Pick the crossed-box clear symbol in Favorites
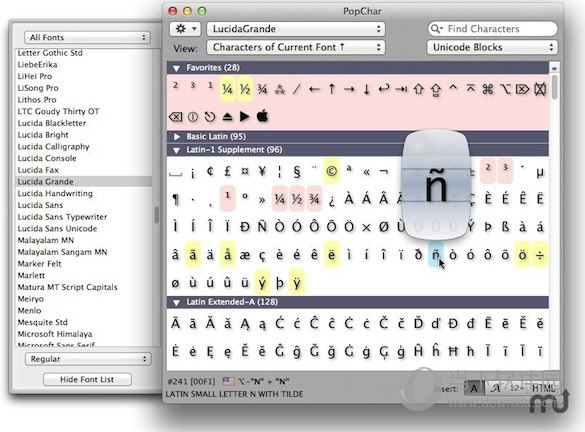 pos(540,89)
